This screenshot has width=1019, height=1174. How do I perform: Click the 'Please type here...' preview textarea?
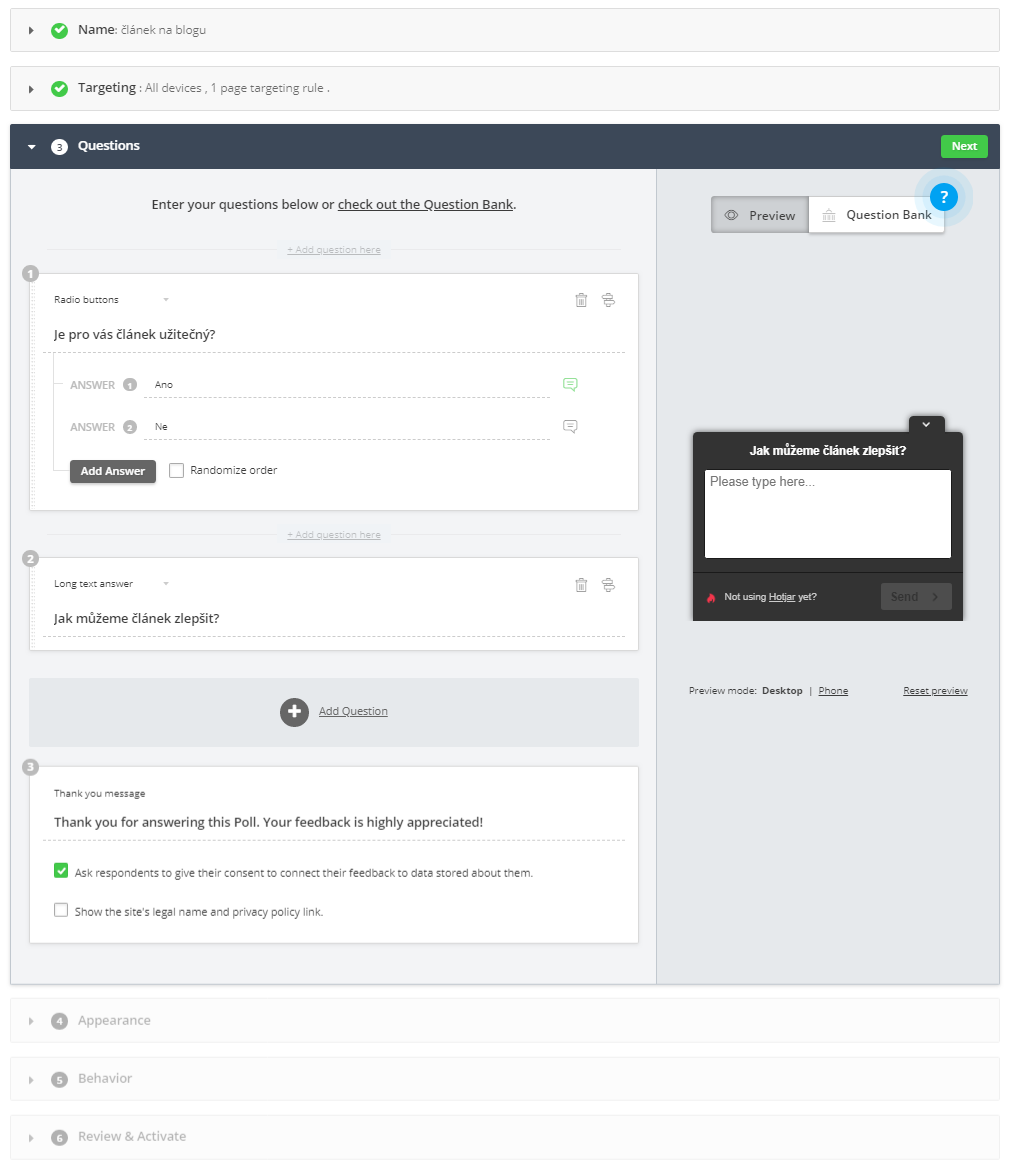click(x=827, y=514)
